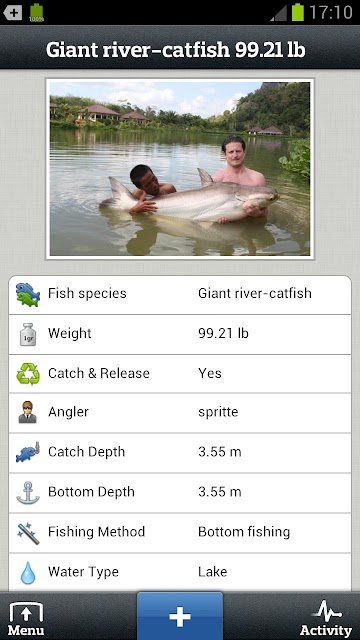Tap the Bottom fishing method value
Screen dimensions: 360x640
(244, 532)
